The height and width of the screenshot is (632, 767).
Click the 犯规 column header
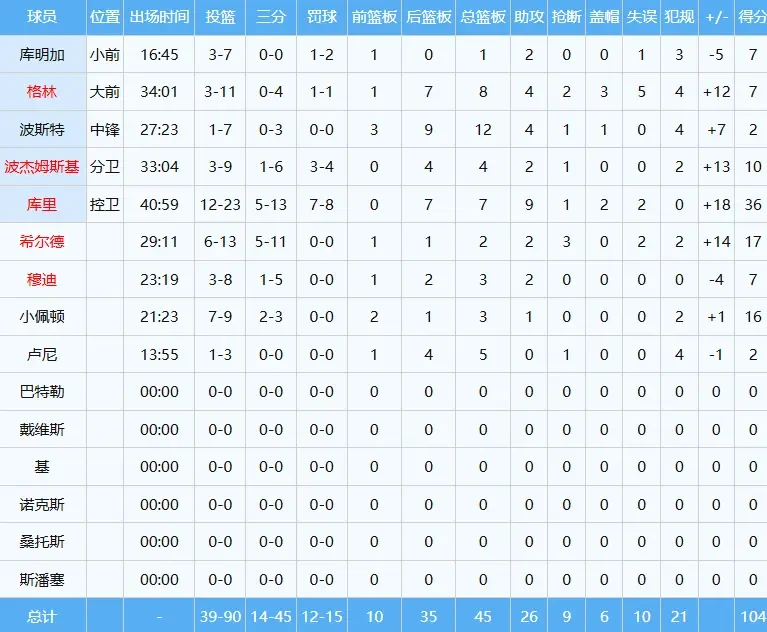click(x=679, y=17)
